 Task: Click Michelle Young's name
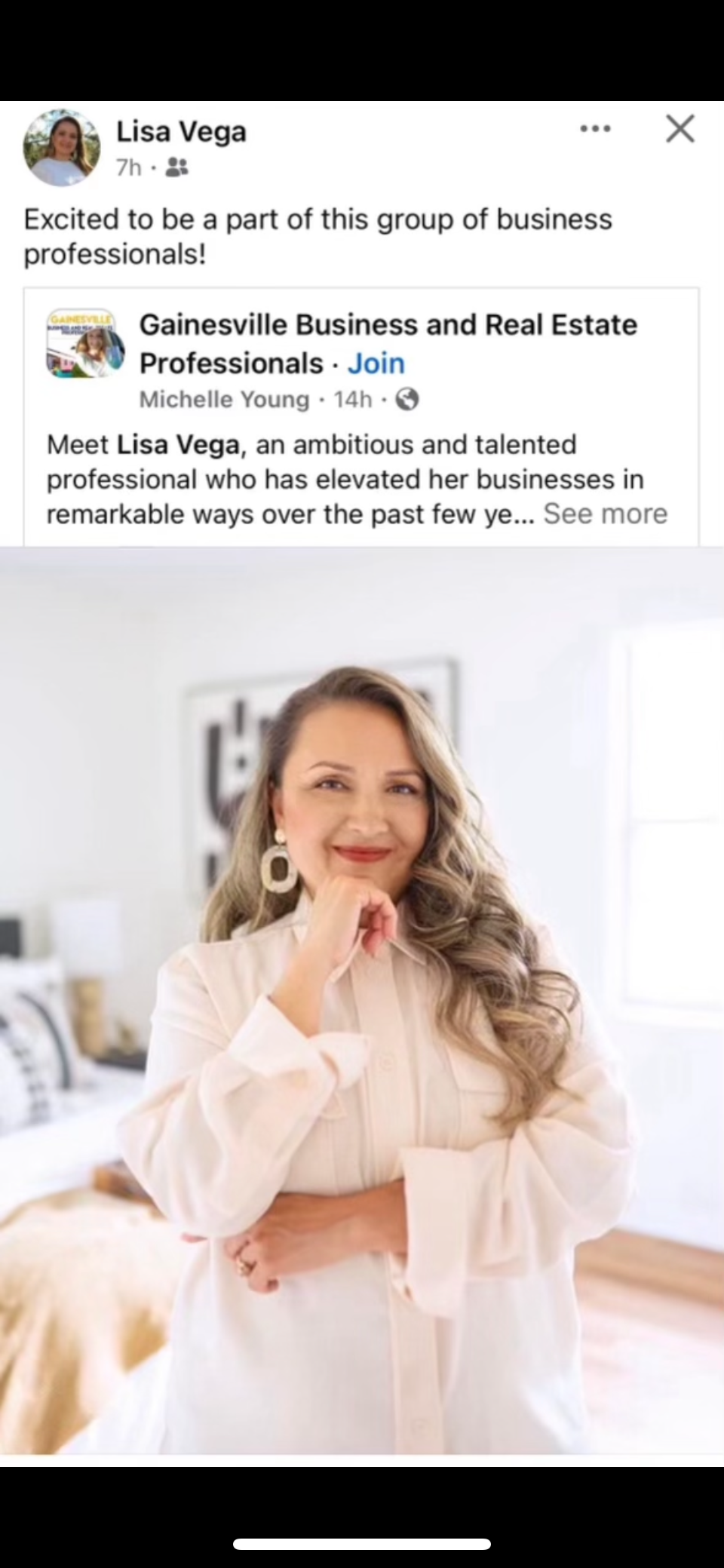point(224,399)
